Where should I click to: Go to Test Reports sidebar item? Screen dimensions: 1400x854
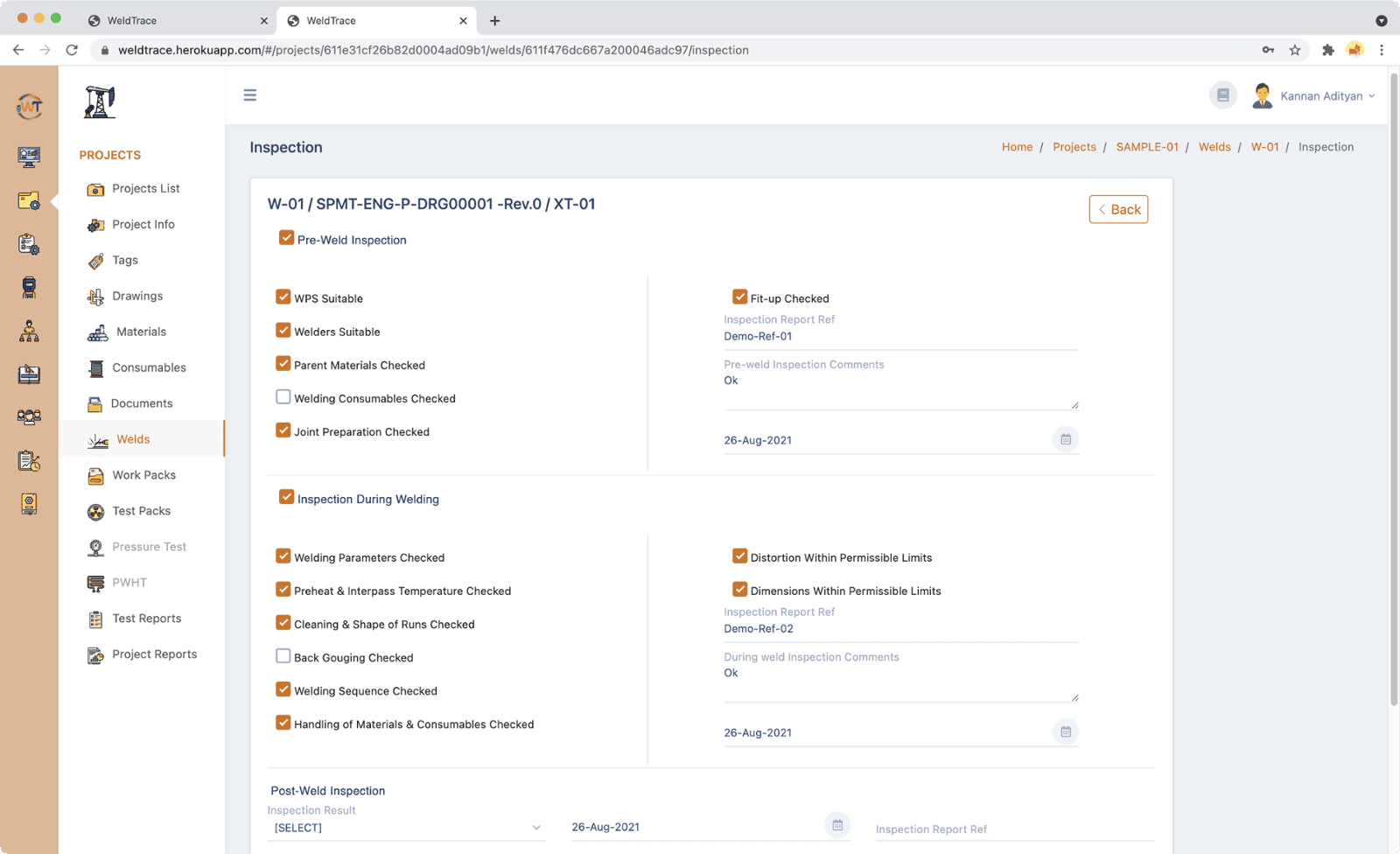(146, 619)
